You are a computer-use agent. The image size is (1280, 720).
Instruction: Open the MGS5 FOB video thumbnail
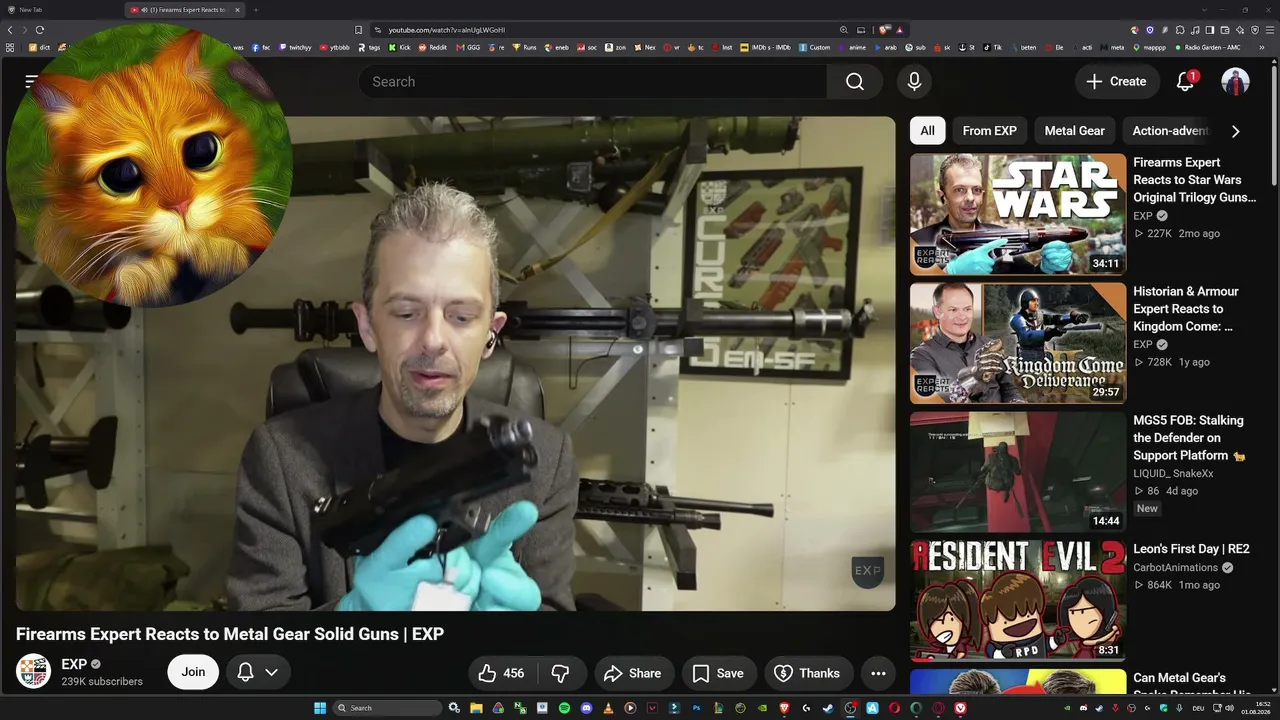click(x=1018, y=472)
